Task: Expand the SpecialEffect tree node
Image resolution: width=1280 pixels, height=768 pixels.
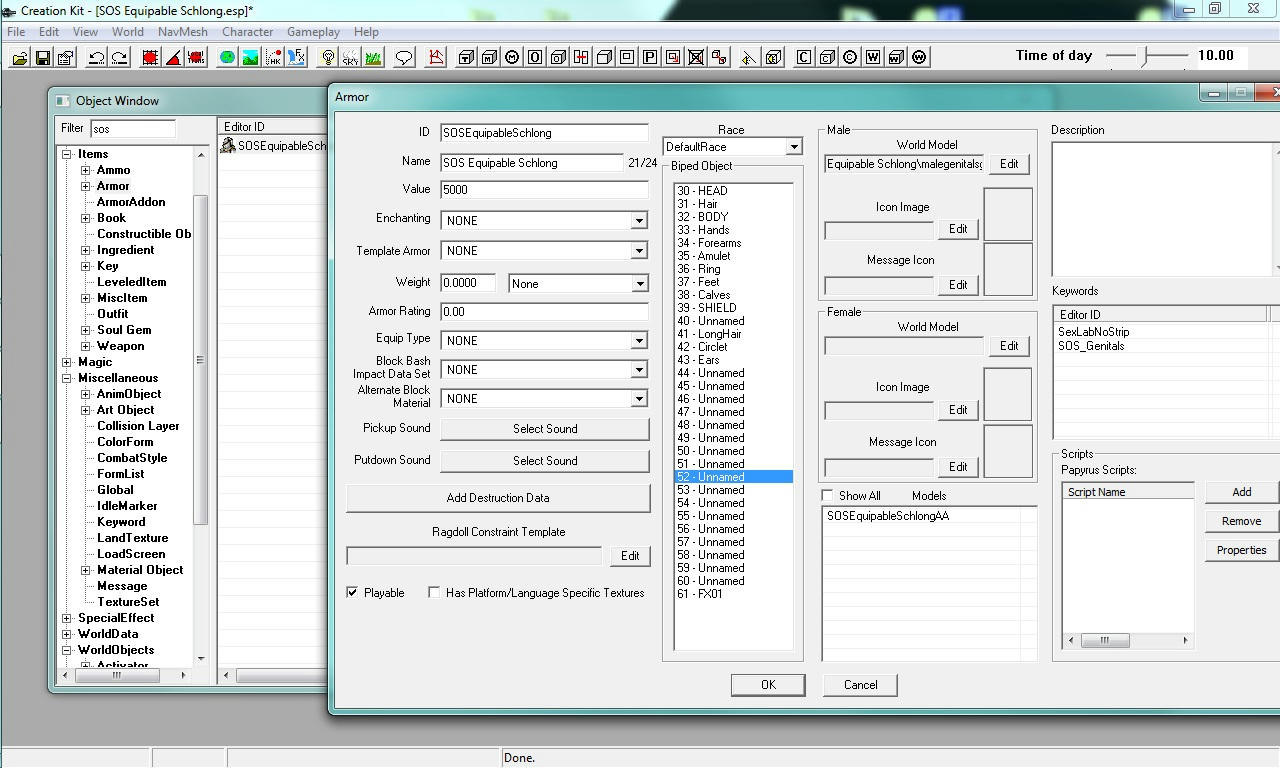Action: click(x=67, y=618)
